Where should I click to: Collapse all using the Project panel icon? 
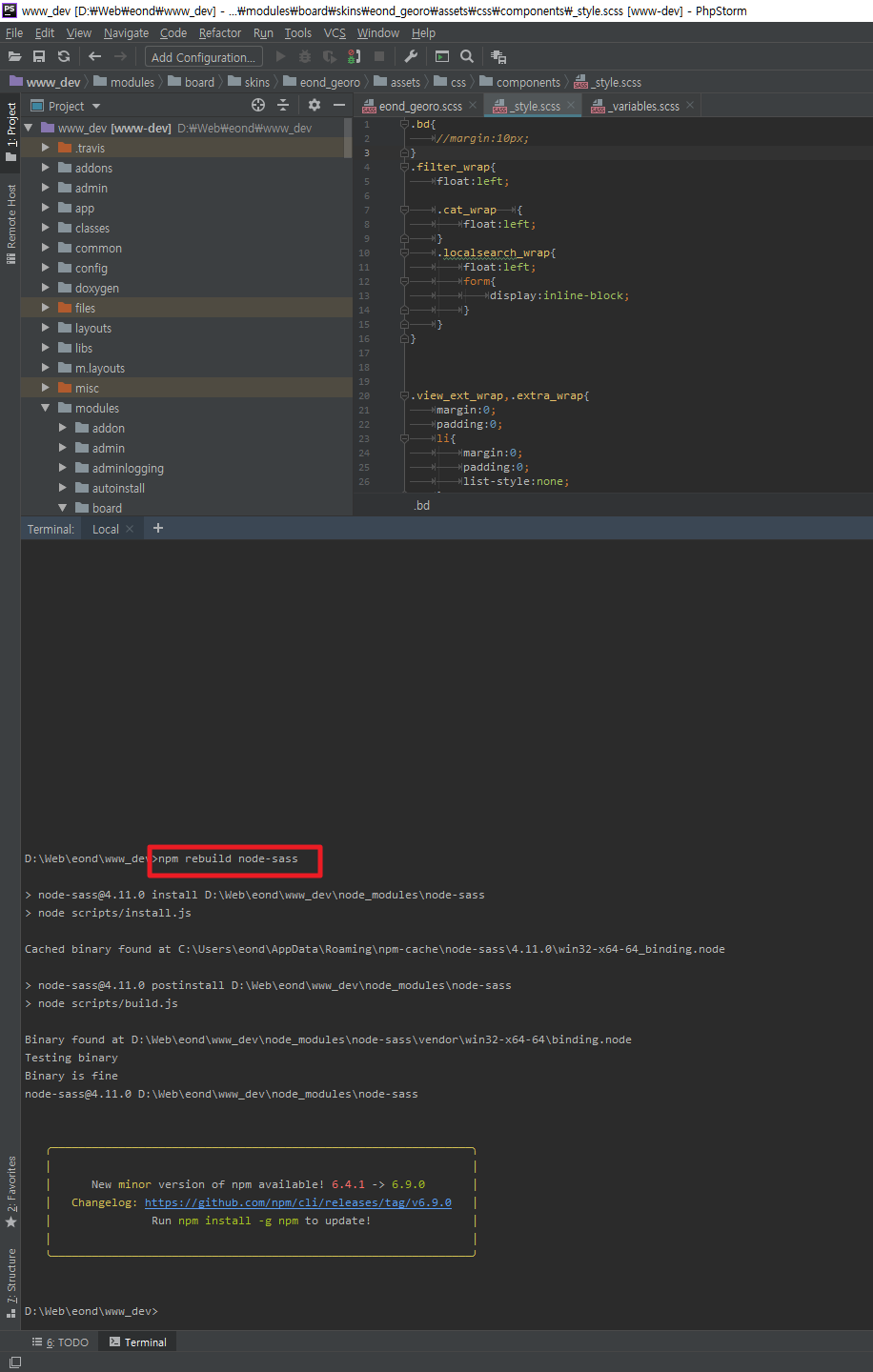point(283,106)
